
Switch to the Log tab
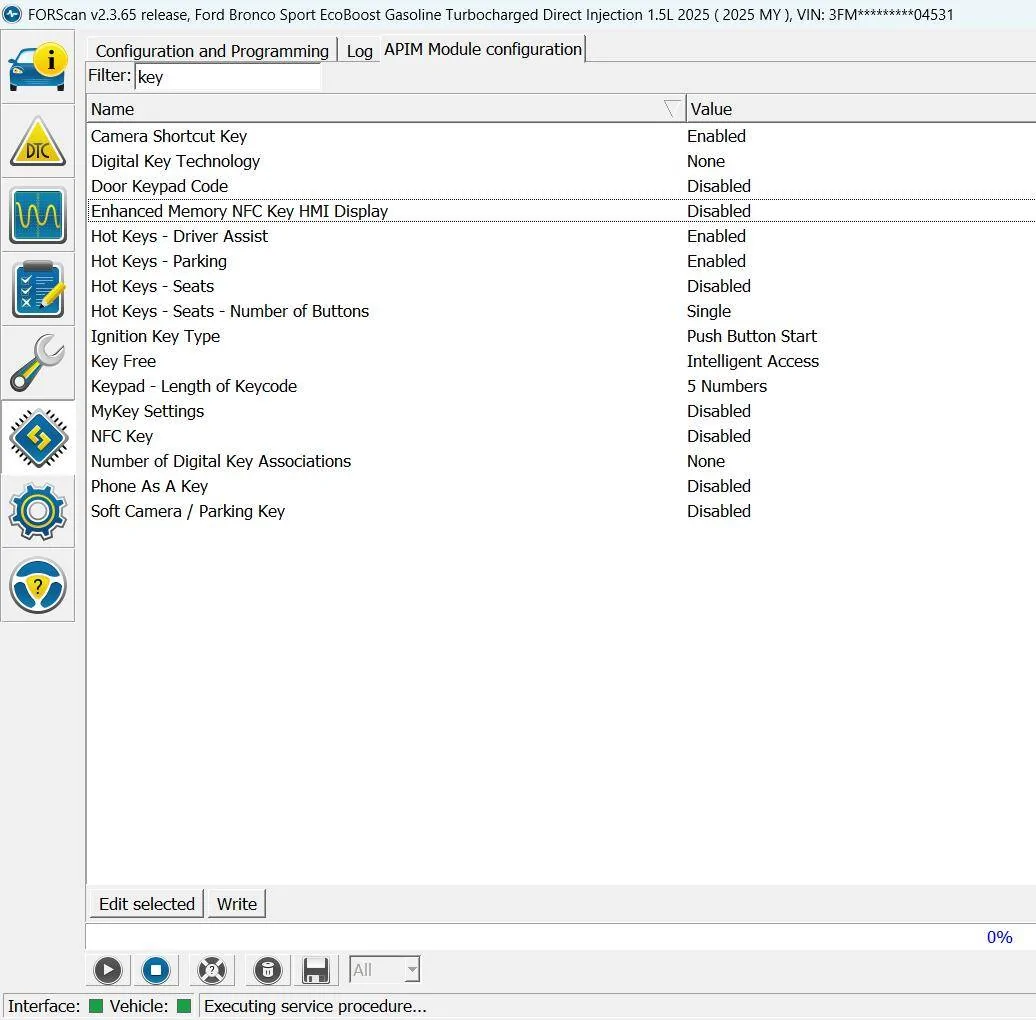click(359, 51)
